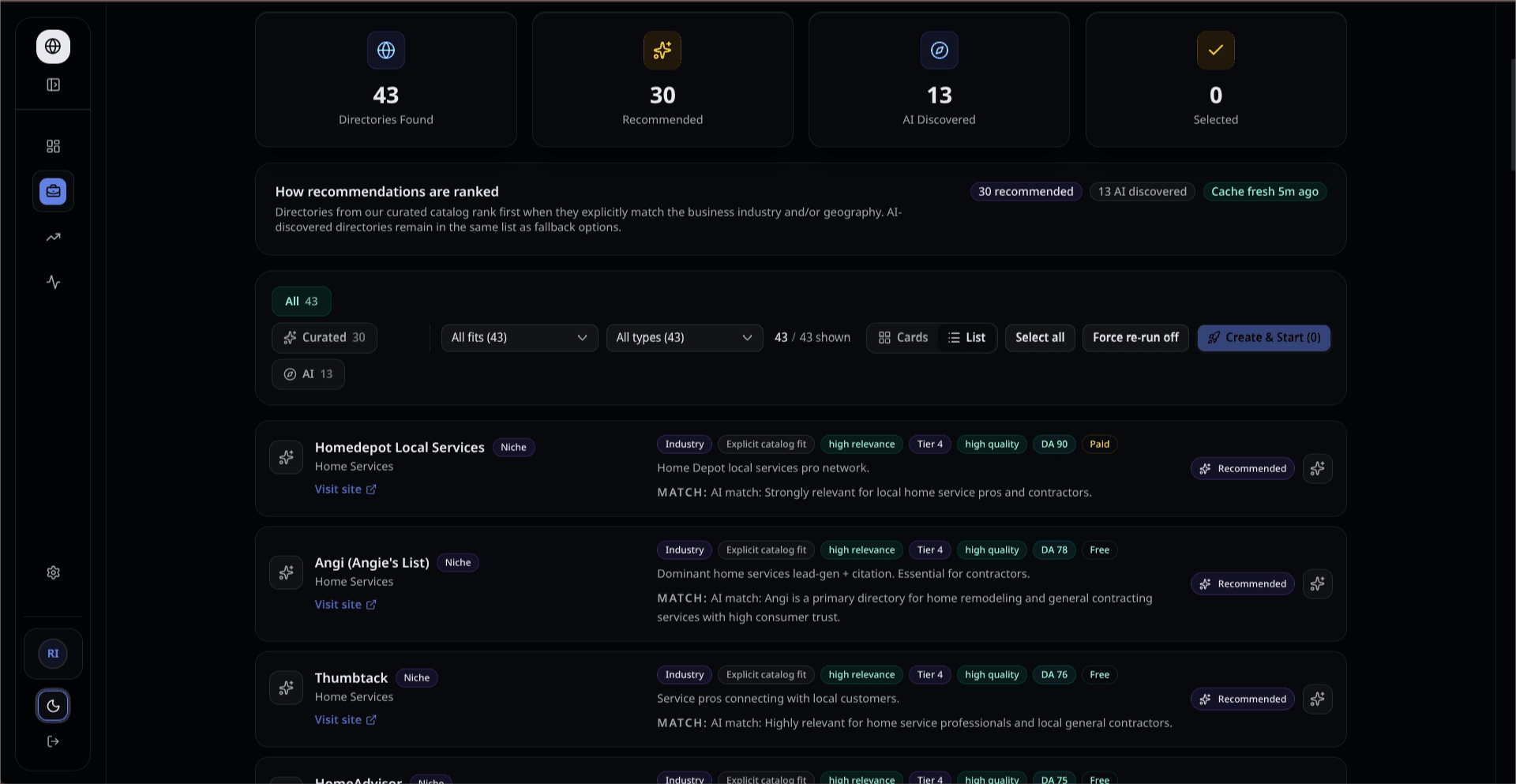Click the Niche tag beside Thumbtack
The height and width of the screenshot is (784, 1516).
[417, 677]
